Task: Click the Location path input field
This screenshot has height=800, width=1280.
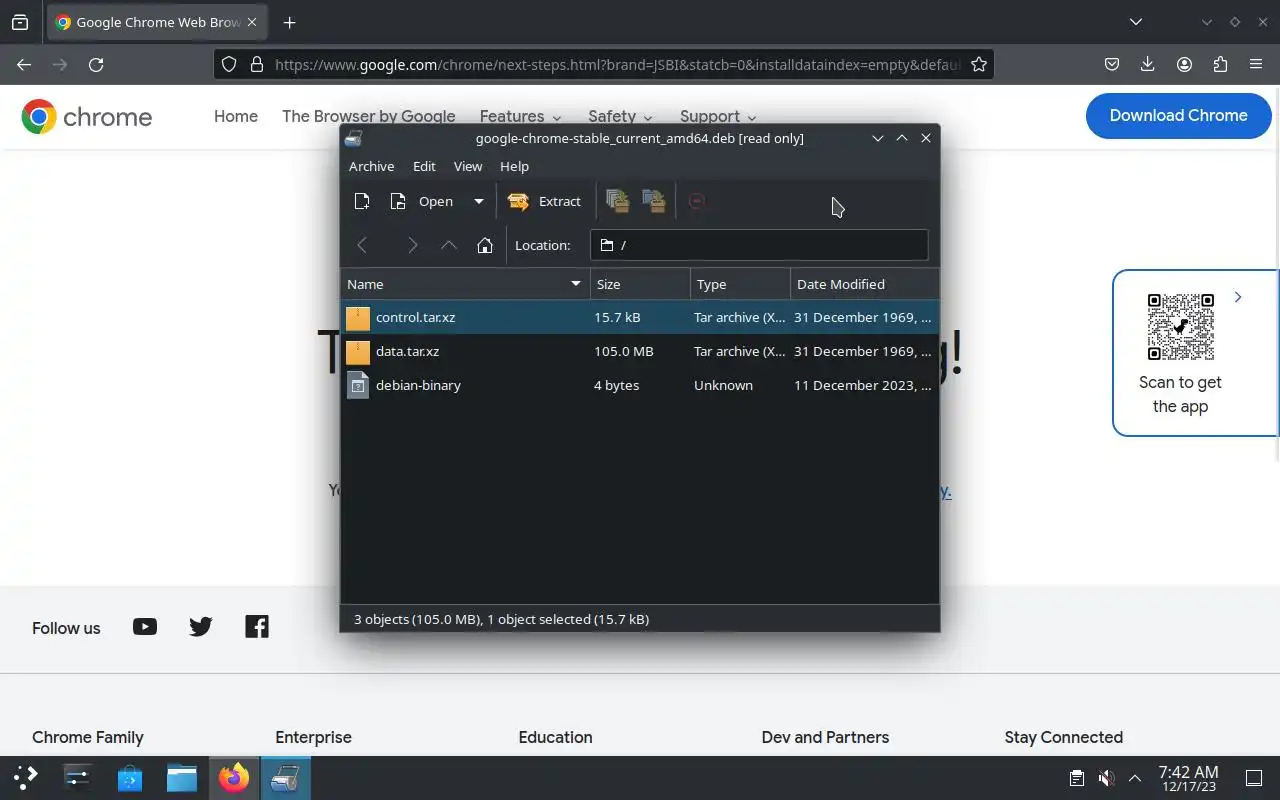Action: pos(759,245)
